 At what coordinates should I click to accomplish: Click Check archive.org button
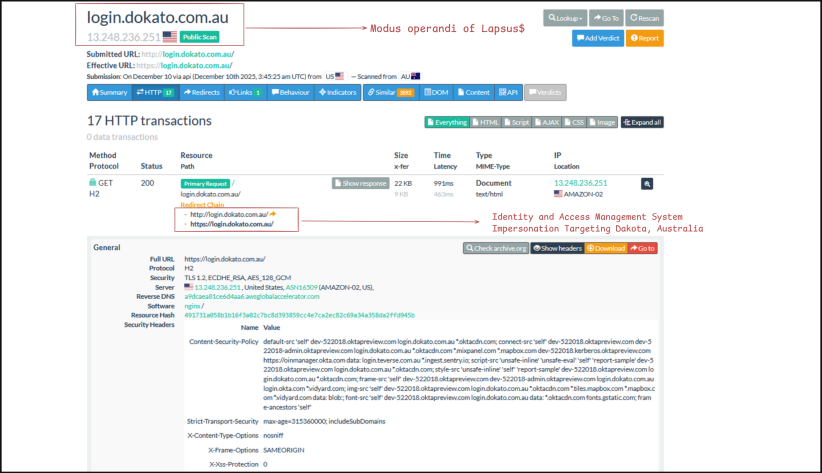(494, 248)
